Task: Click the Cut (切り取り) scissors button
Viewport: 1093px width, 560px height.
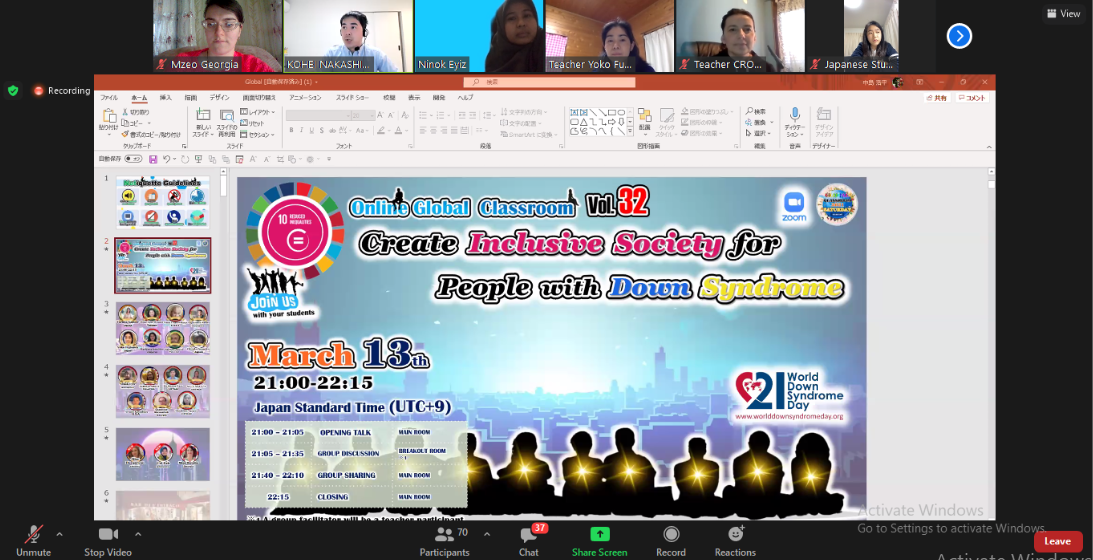Action: coord(135,112)
